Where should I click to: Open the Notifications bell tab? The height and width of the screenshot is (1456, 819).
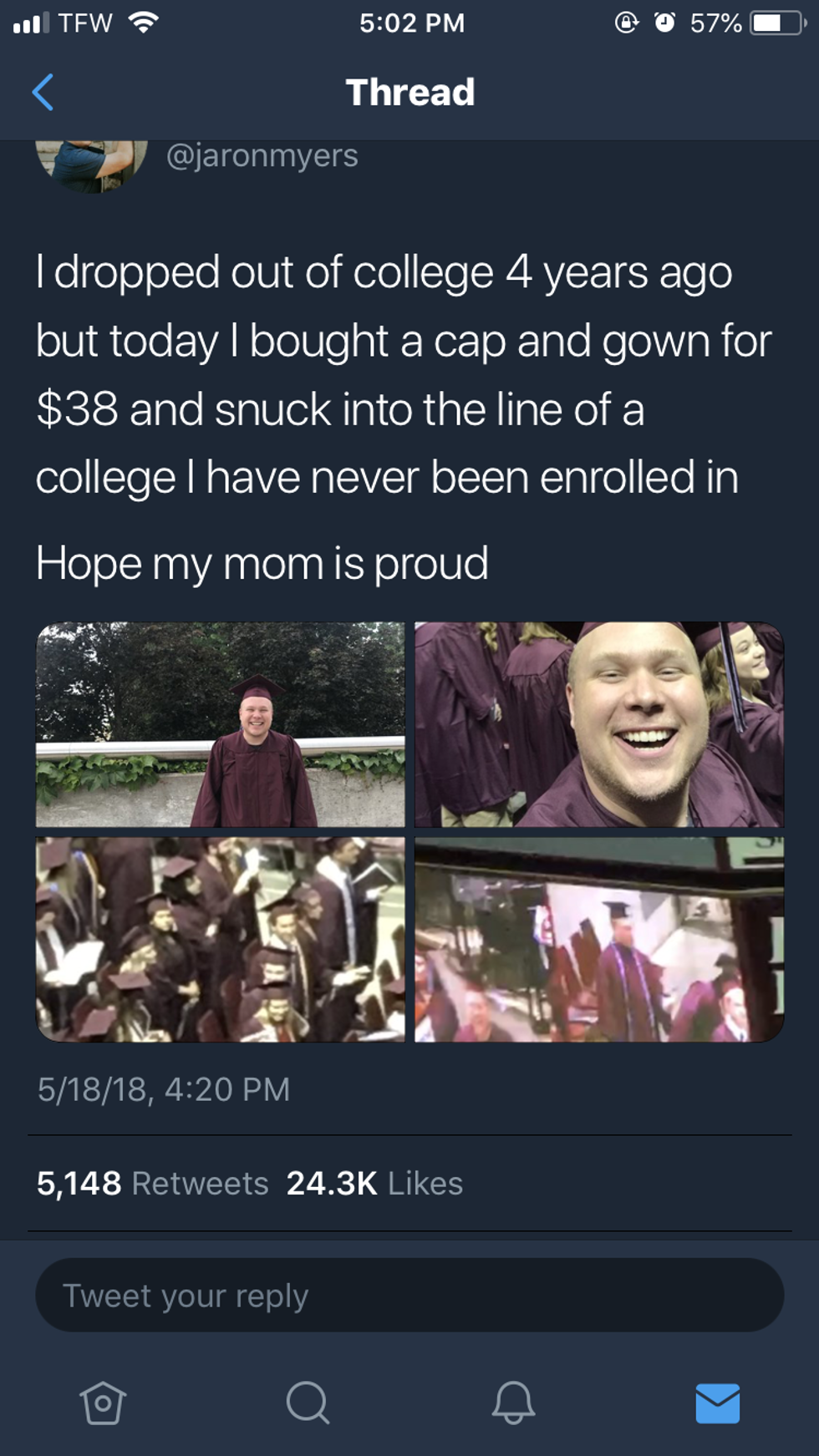tap(513, 1402)
